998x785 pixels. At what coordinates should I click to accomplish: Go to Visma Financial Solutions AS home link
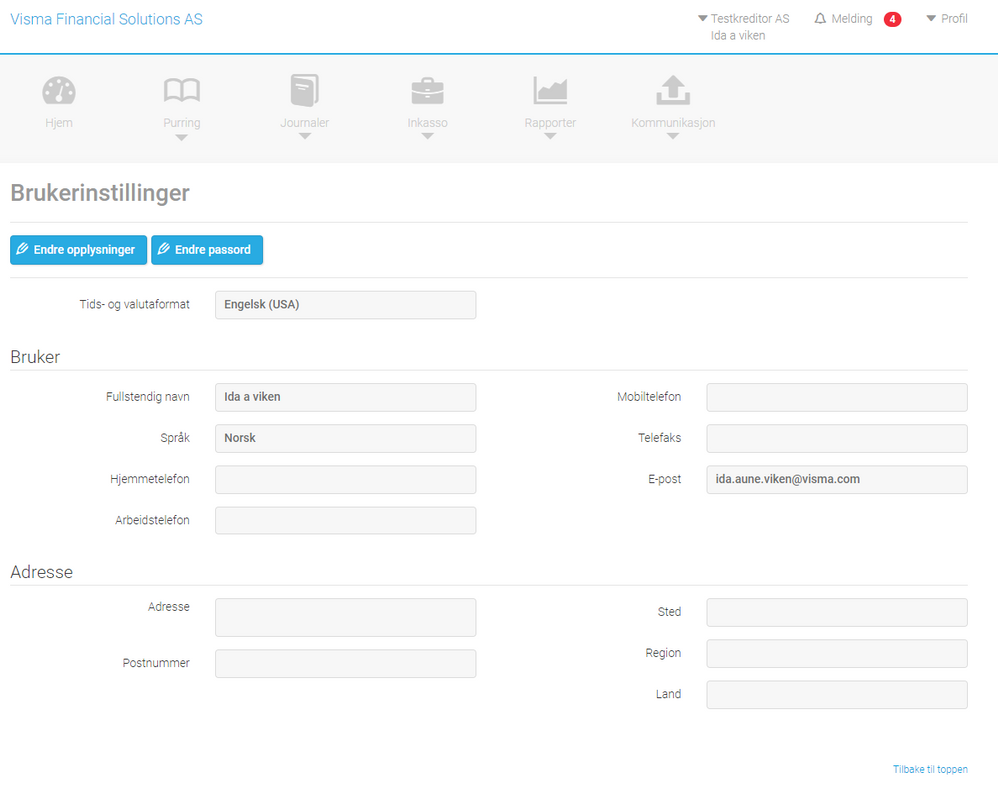[106, 19]
